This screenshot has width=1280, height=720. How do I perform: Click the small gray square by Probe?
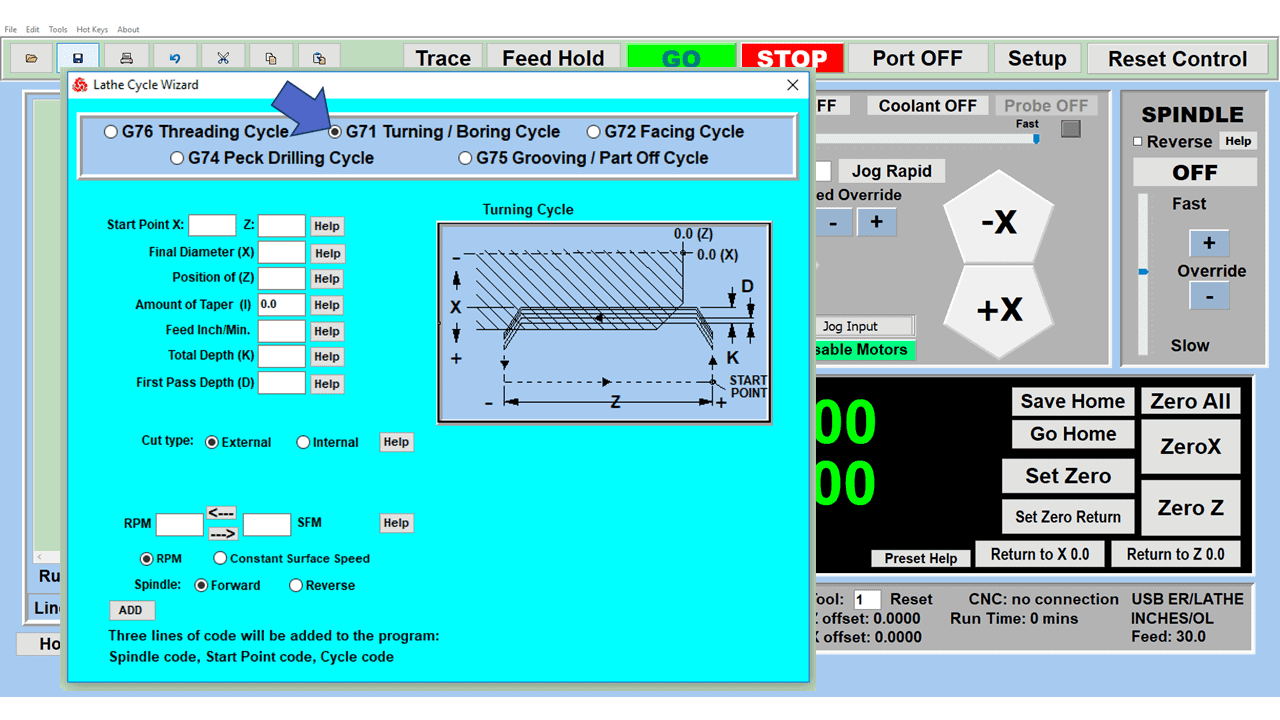coord(1071,128)
